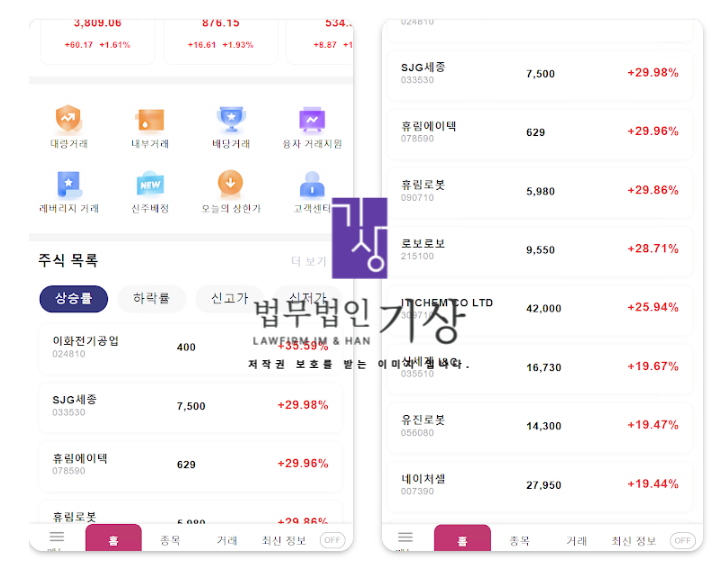Click +25.94% change value
Screen dimensions: 717x566
pyautogui.click(x=653, y=307)
